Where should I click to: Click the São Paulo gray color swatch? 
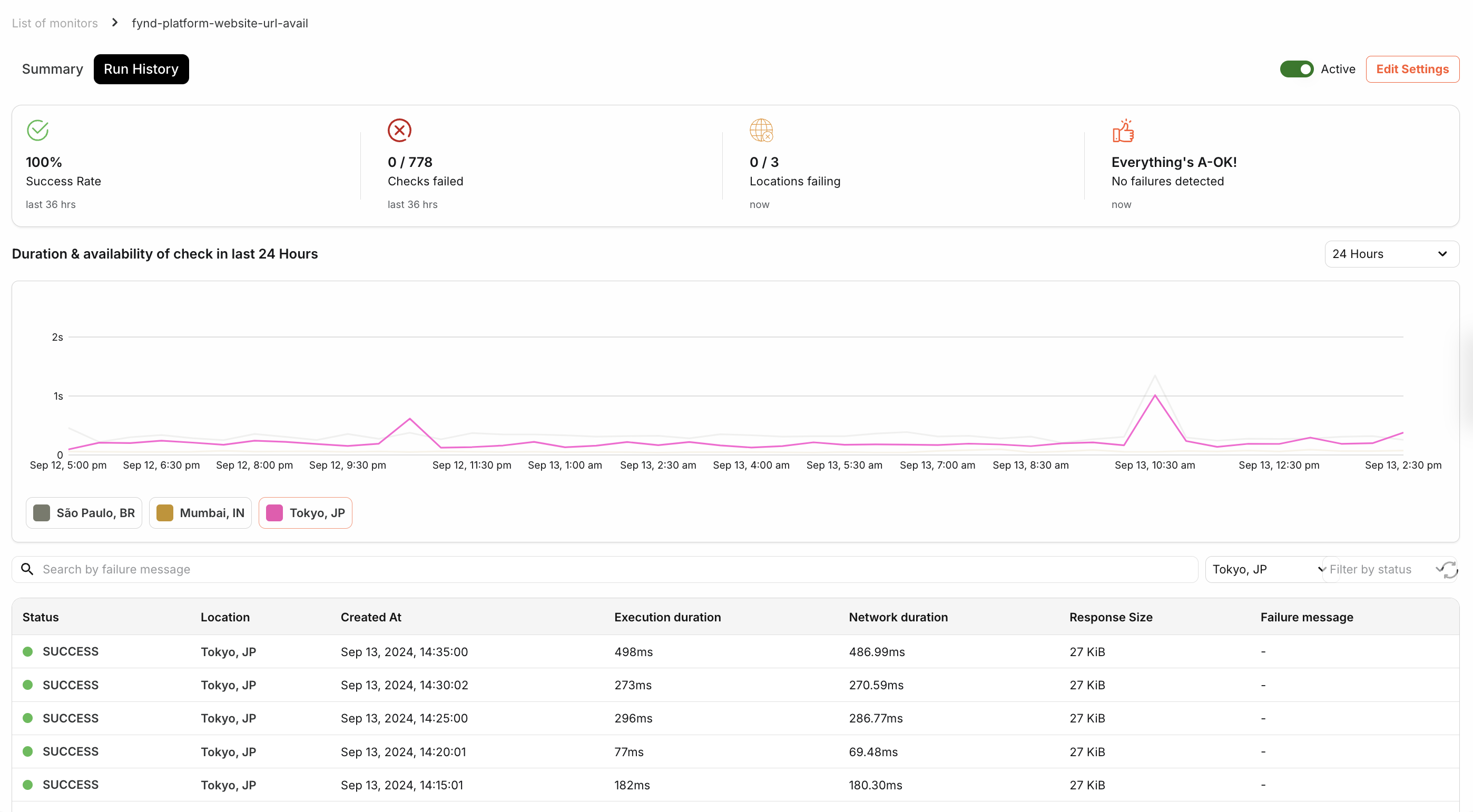tap(42, 512)
